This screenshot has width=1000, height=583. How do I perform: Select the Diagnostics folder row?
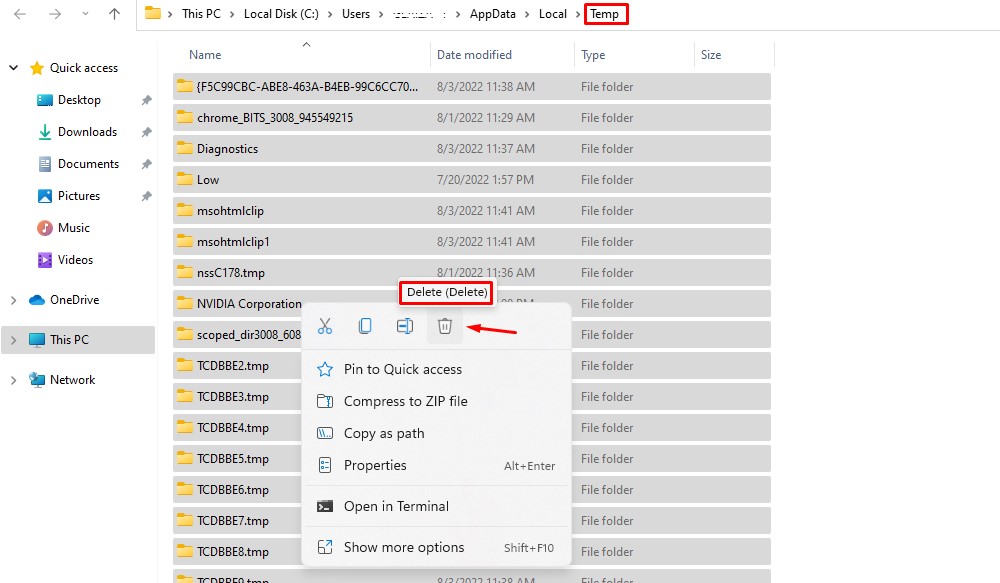coord(227,149)
